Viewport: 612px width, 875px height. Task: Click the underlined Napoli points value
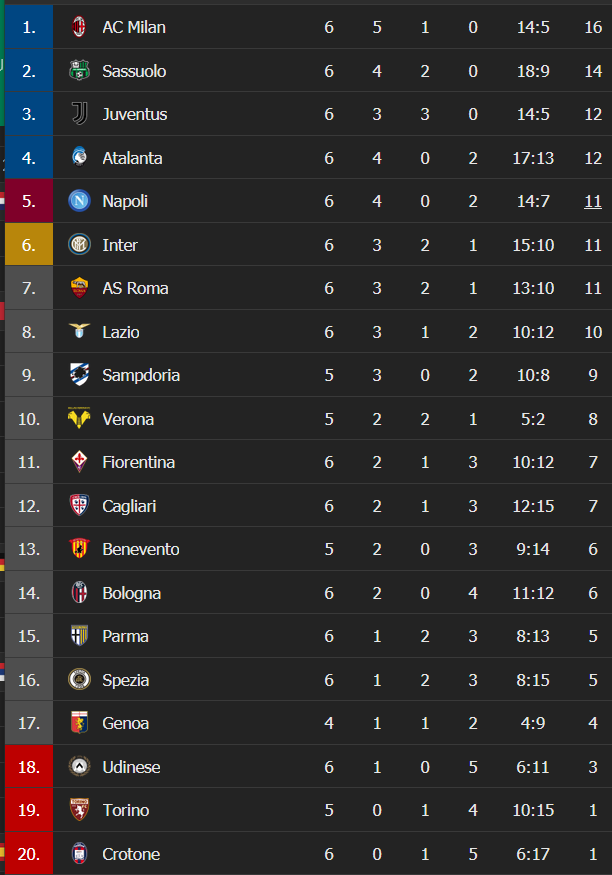pos(593,201)
